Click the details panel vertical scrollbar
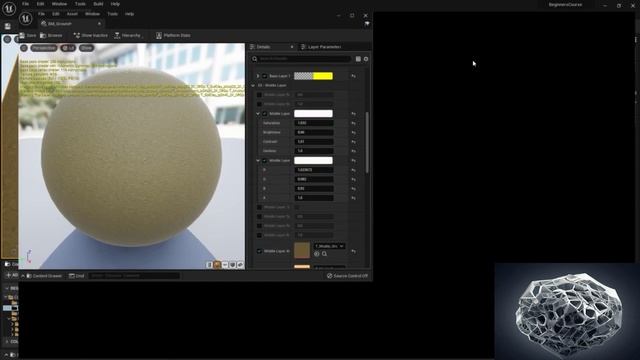640x360 pixels. (367, 142)
